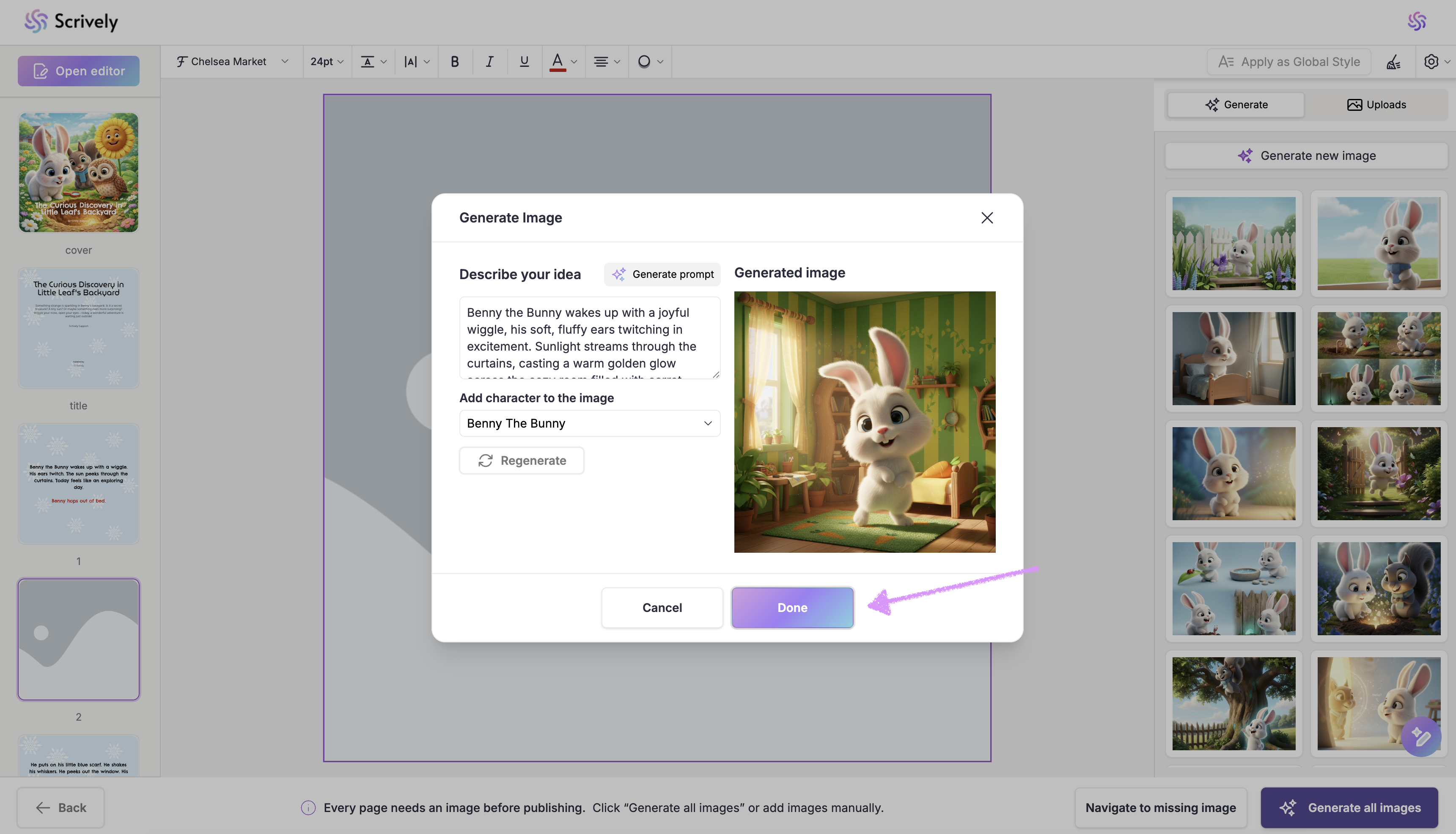
Task: Switch to the Uploads tab
Action: click(1376, 105)
